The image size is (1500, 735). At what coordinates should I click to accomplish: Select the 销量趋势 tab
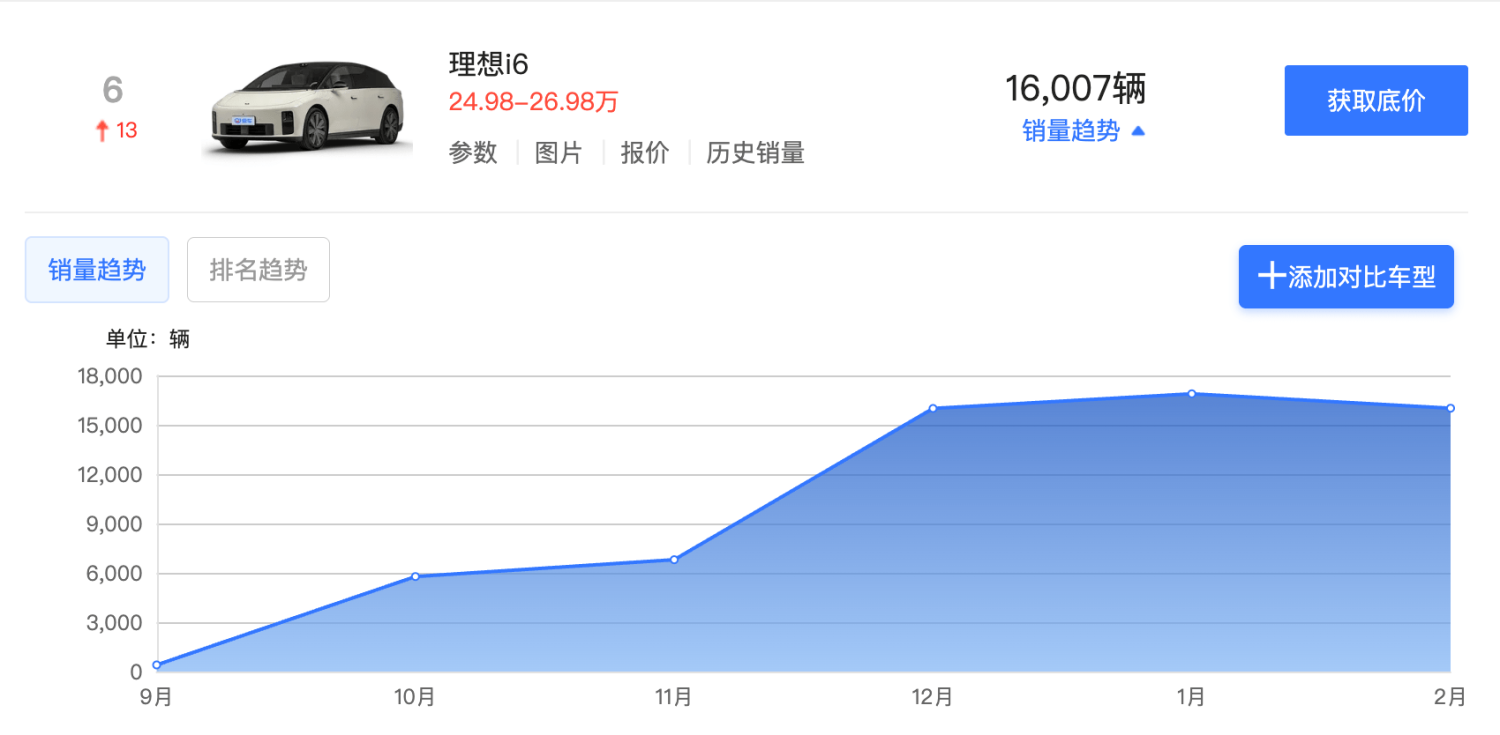[97, 270]
